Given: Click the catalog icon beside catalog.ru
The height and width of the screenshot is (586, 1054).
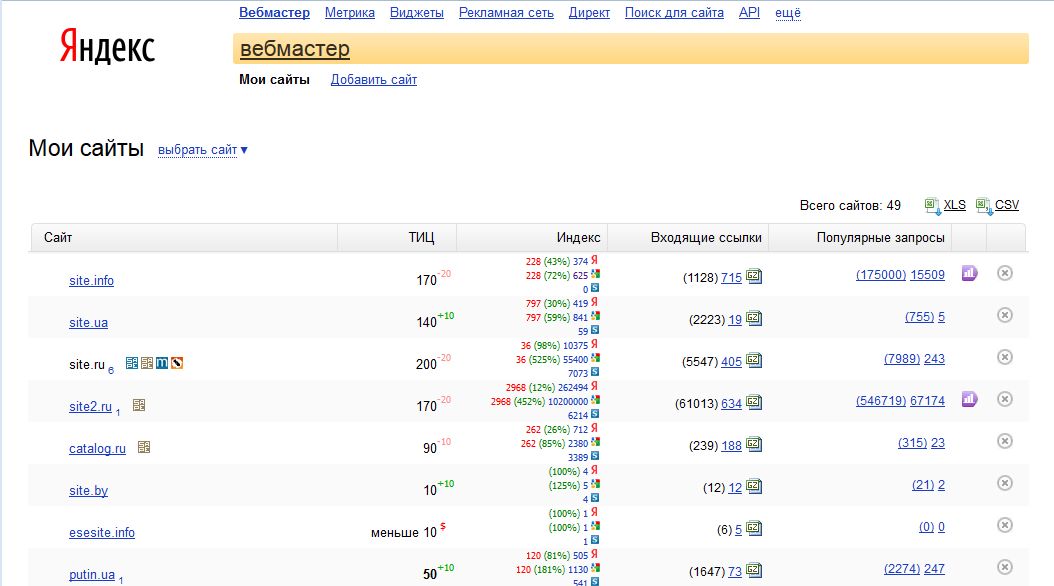Looking at the screenshot, I should pyautogui.click(x=144, y=447).
